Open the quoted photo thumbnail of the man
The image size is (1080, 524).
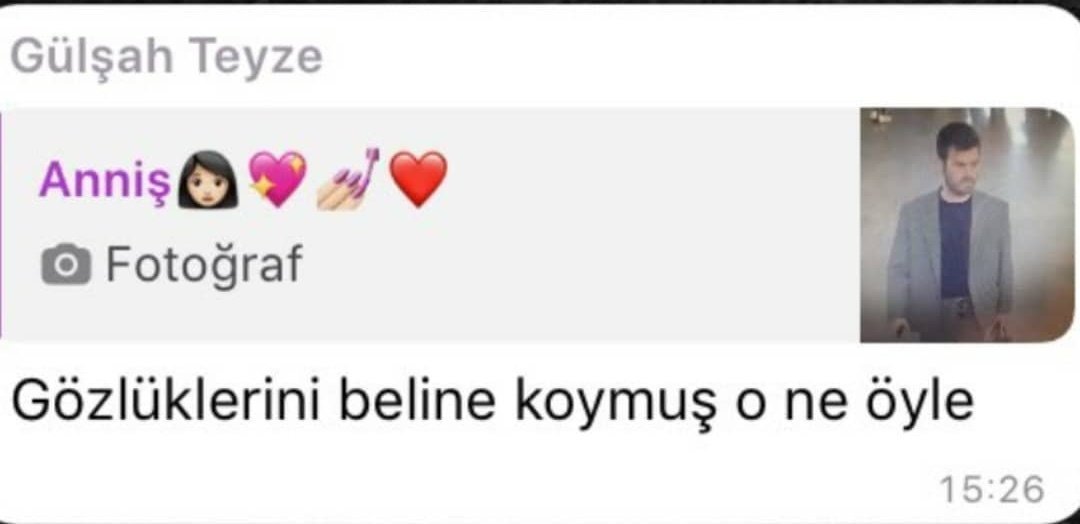point(967,225)
